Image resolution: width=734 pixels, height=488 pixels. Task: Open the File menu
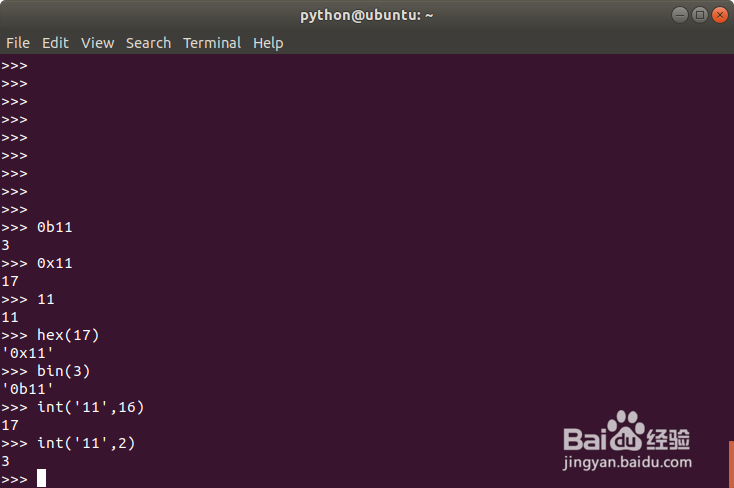pos(18,43)
